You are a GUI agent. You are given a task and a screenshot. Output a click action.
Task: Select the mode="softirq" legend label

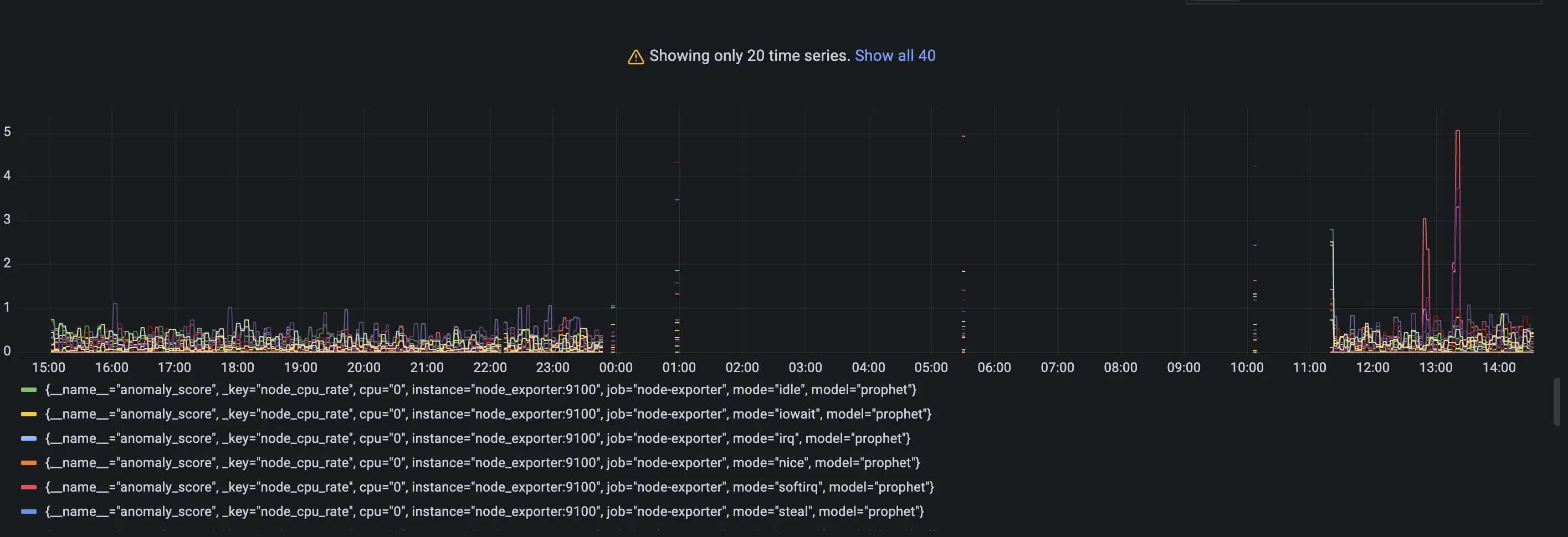(x=489, y=487)
